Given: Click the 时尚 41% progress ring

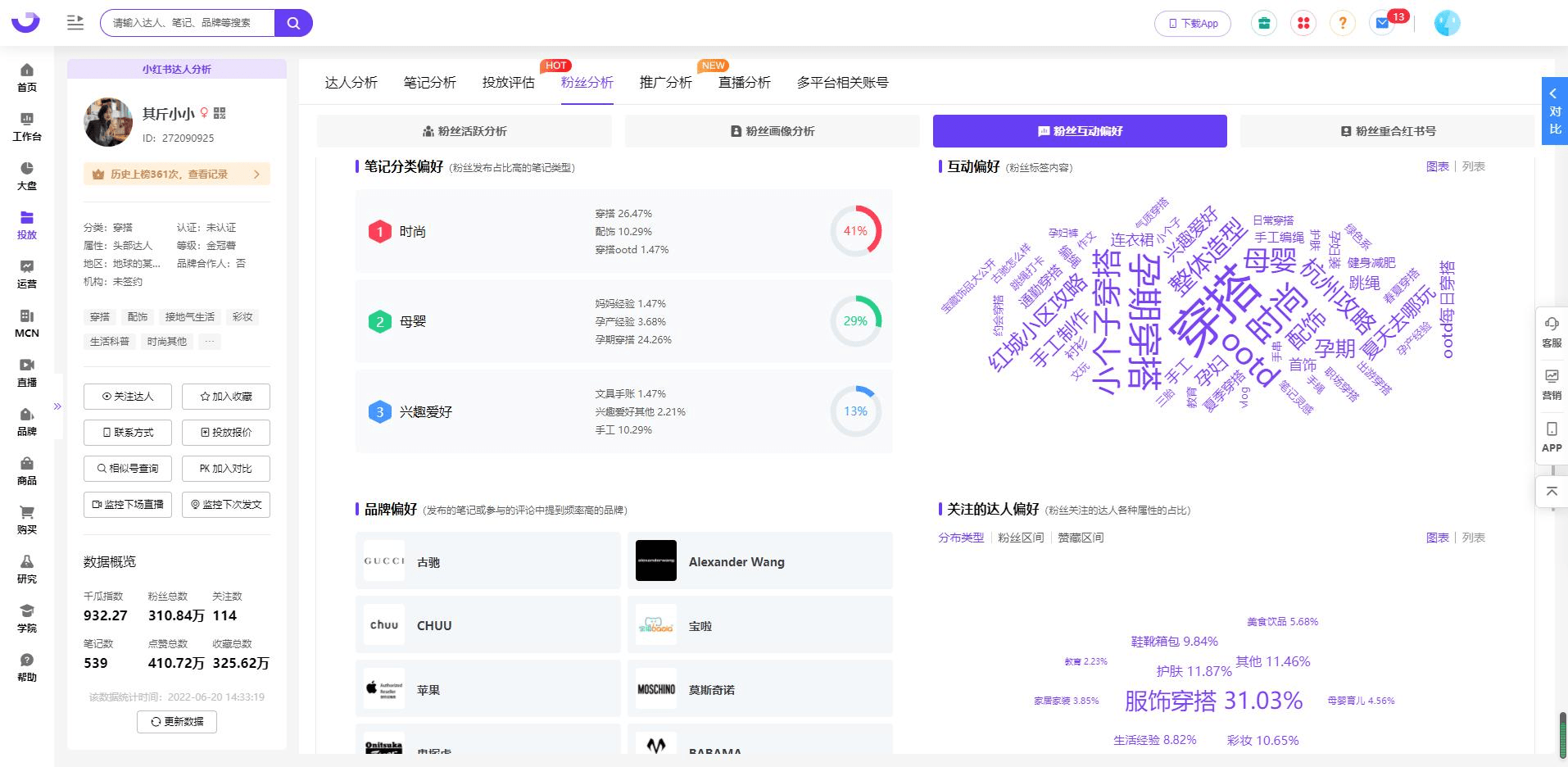Looking at the screenshot, I should [x=855, y=231].
